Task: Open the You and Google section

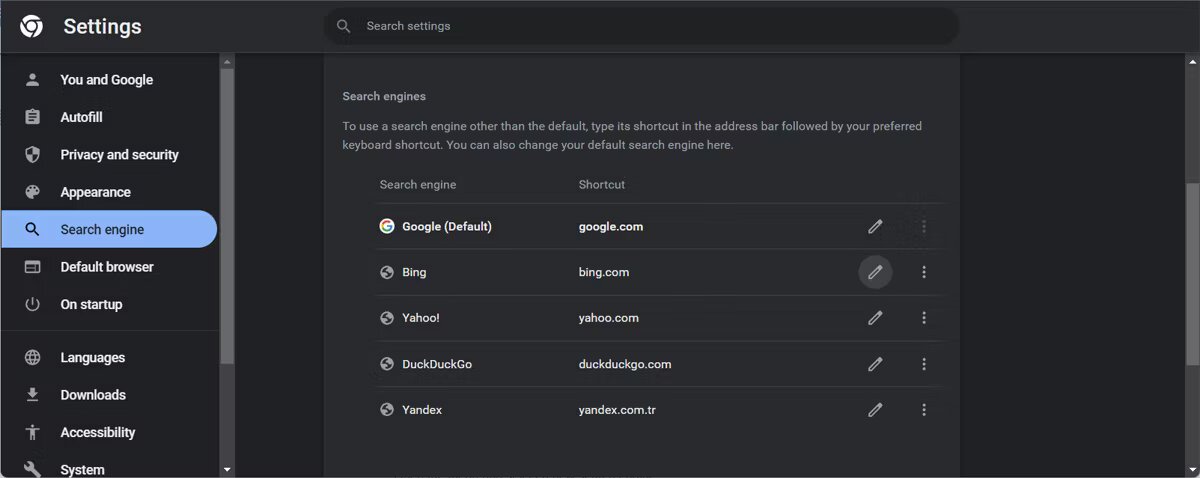Action: [x=108, y=80]
